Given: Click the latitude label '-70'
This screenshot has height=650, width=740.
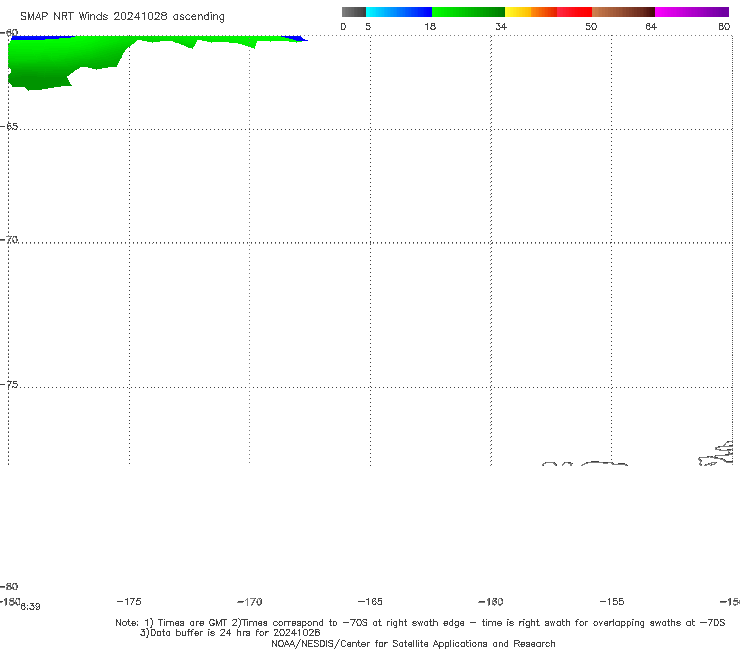Looking at the screenshot, I should click(x=9, y=240).
